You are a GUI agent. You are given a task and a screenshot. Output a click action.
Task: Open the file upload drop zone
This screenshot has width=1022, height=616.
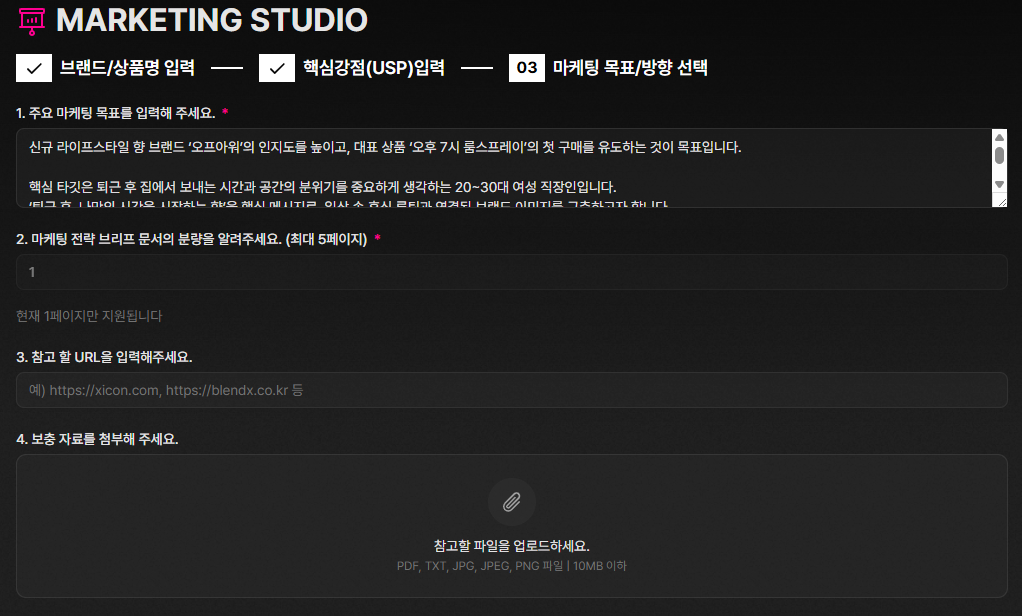[512, 526]
